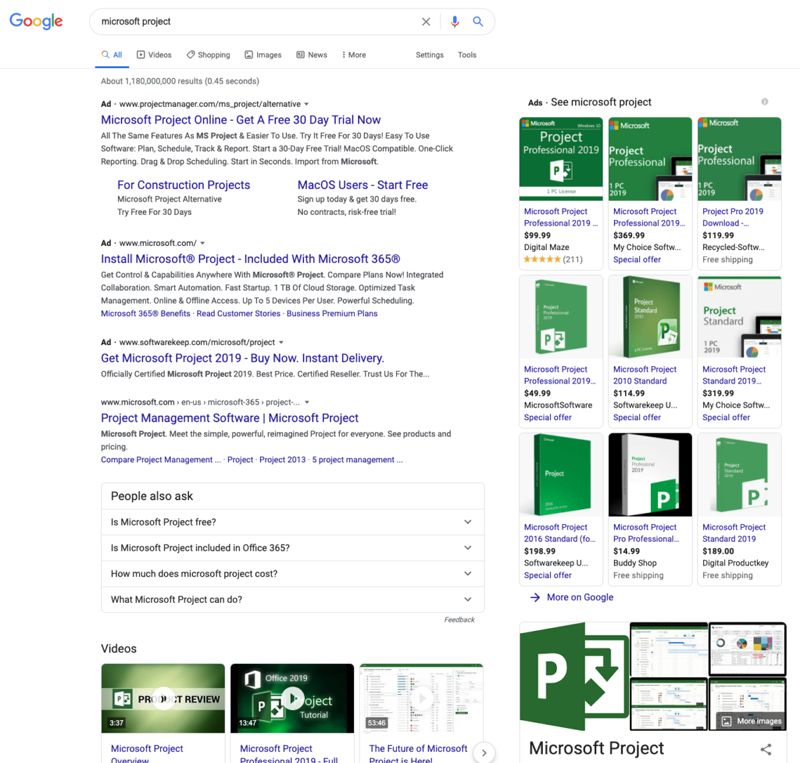The height and width of the screenshot is (763, 800).
Task: Open 'Project Management Software | Microsoft Project' result
Action: 230,418
